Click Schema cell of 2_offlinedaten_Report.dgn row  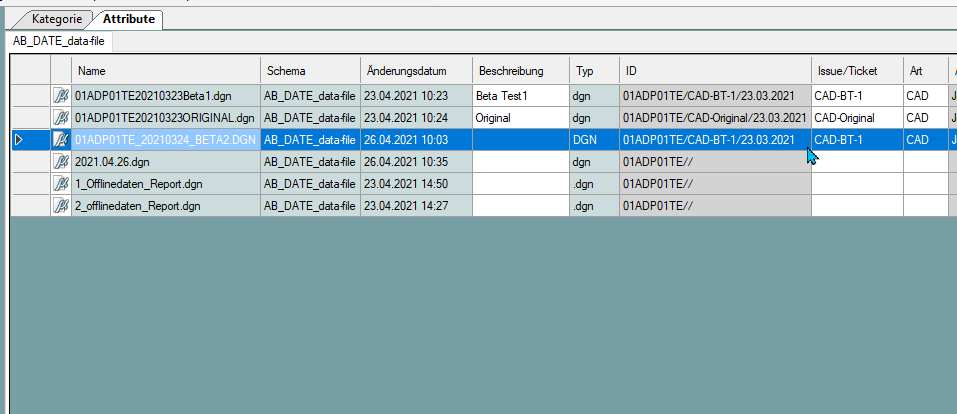tap(311, 206)
